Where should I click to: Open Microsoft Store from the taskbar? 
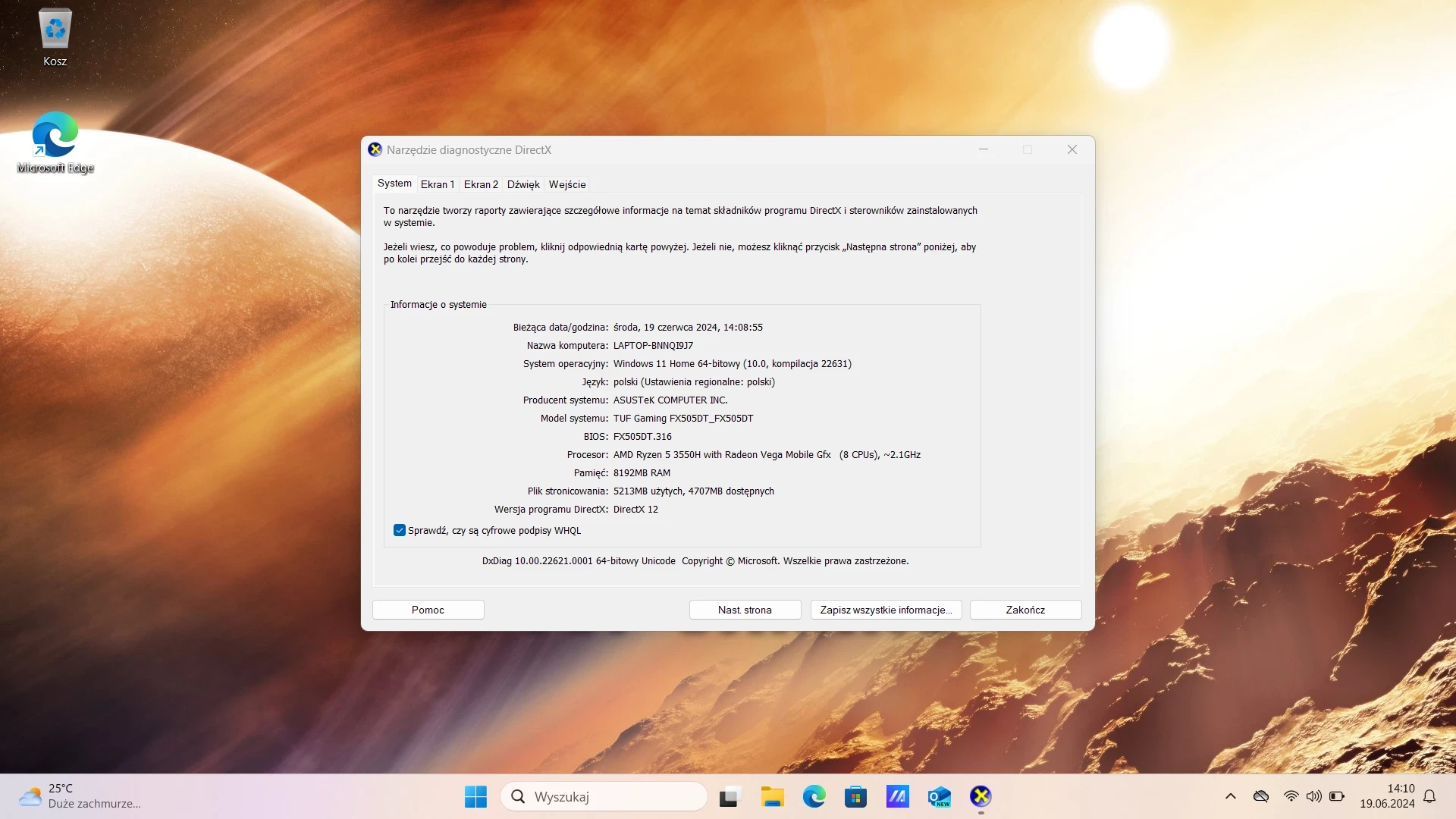pyautogui.click(x=855, y=796)
